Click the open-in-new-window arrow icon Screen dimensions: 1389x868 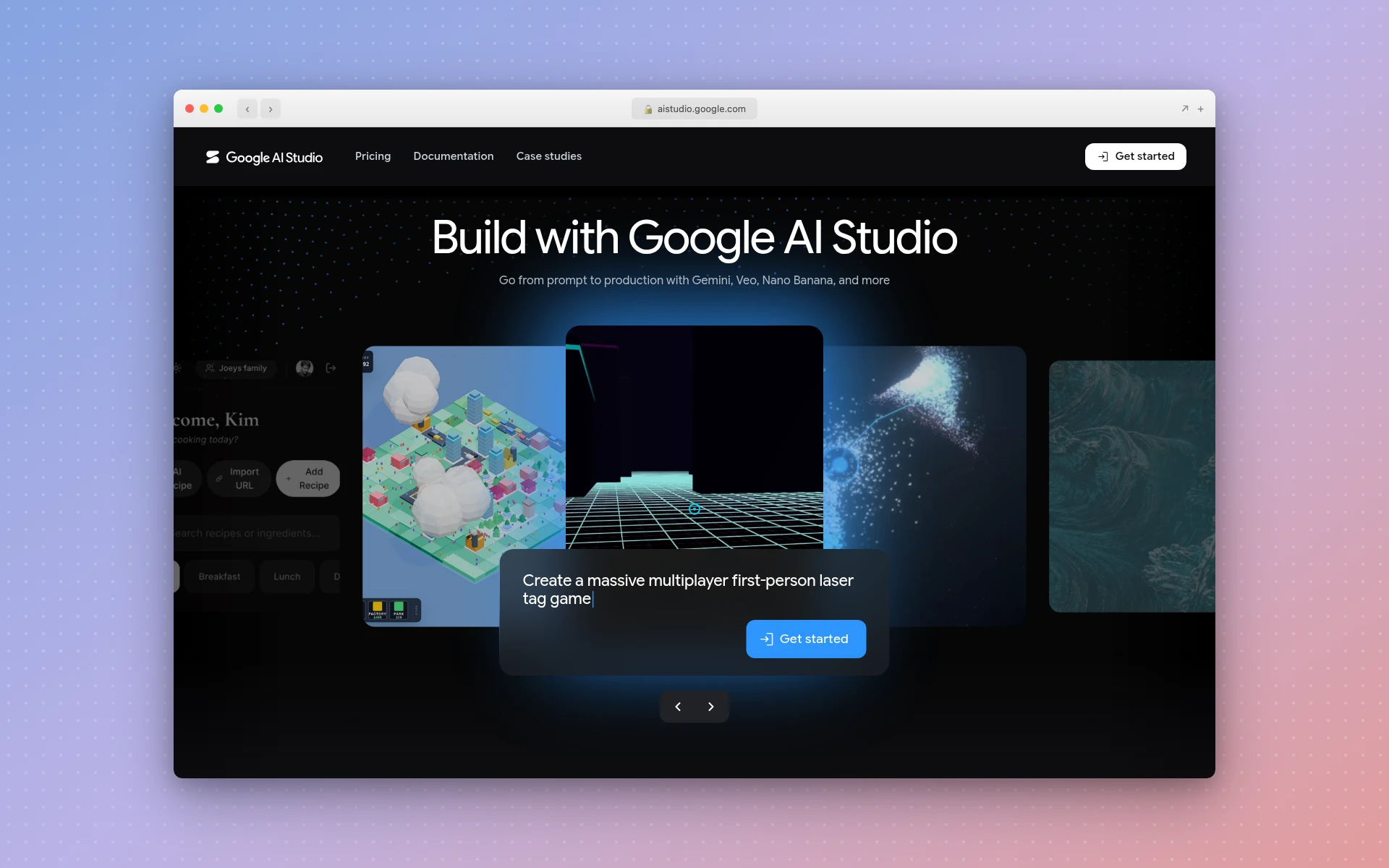tap(1185, 109)
